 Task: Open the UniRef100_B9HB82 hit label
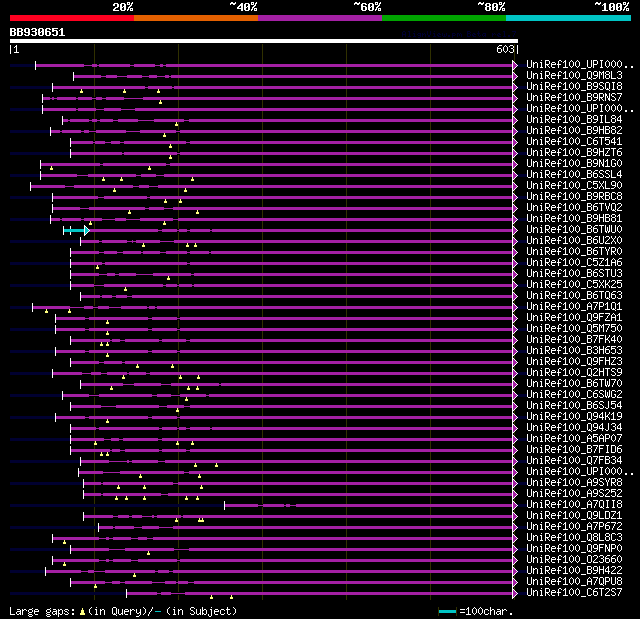coord(574,131)
